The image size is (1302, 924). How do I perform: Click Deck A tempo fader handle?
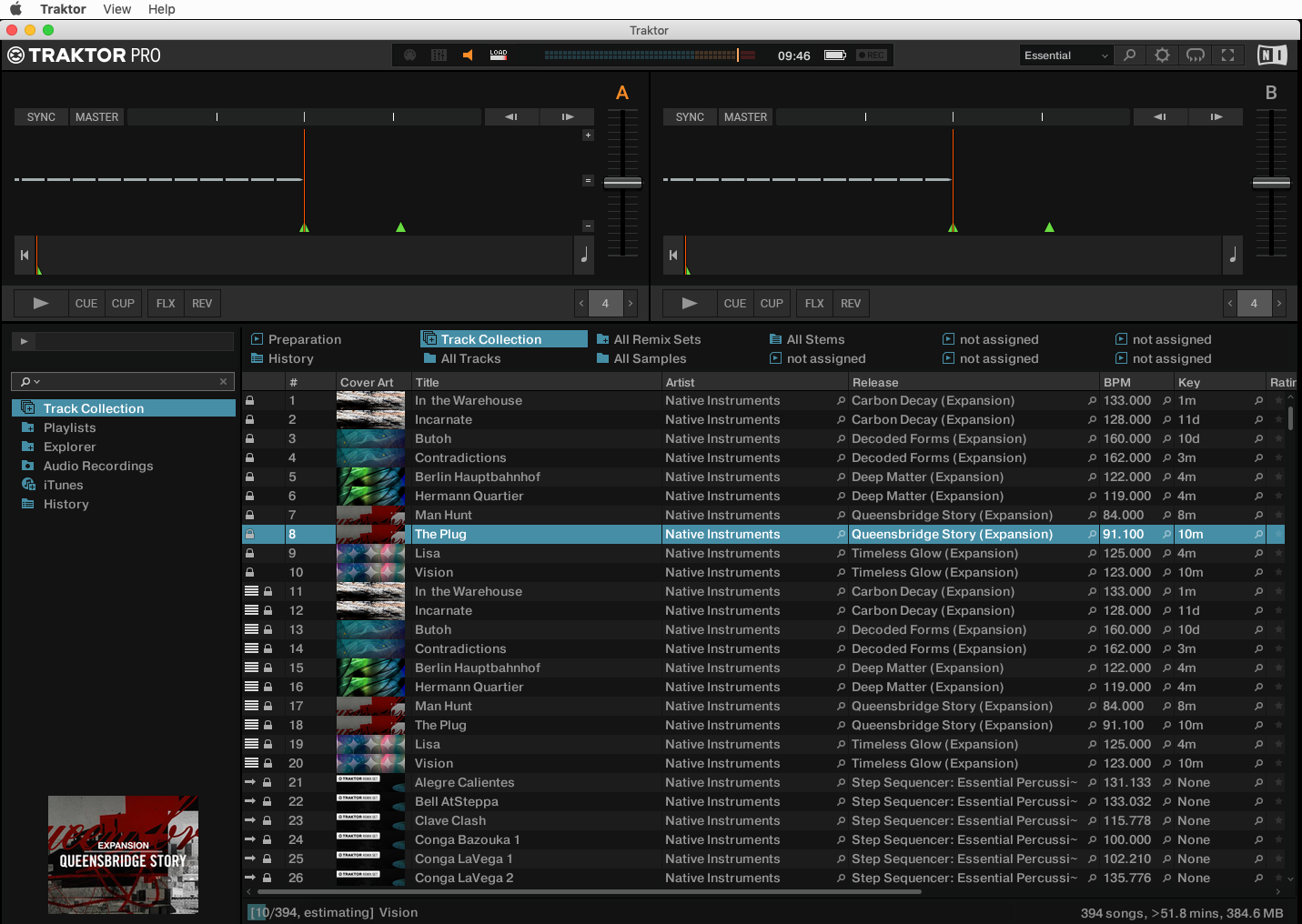pyautogui.click(x=622, y=183)
